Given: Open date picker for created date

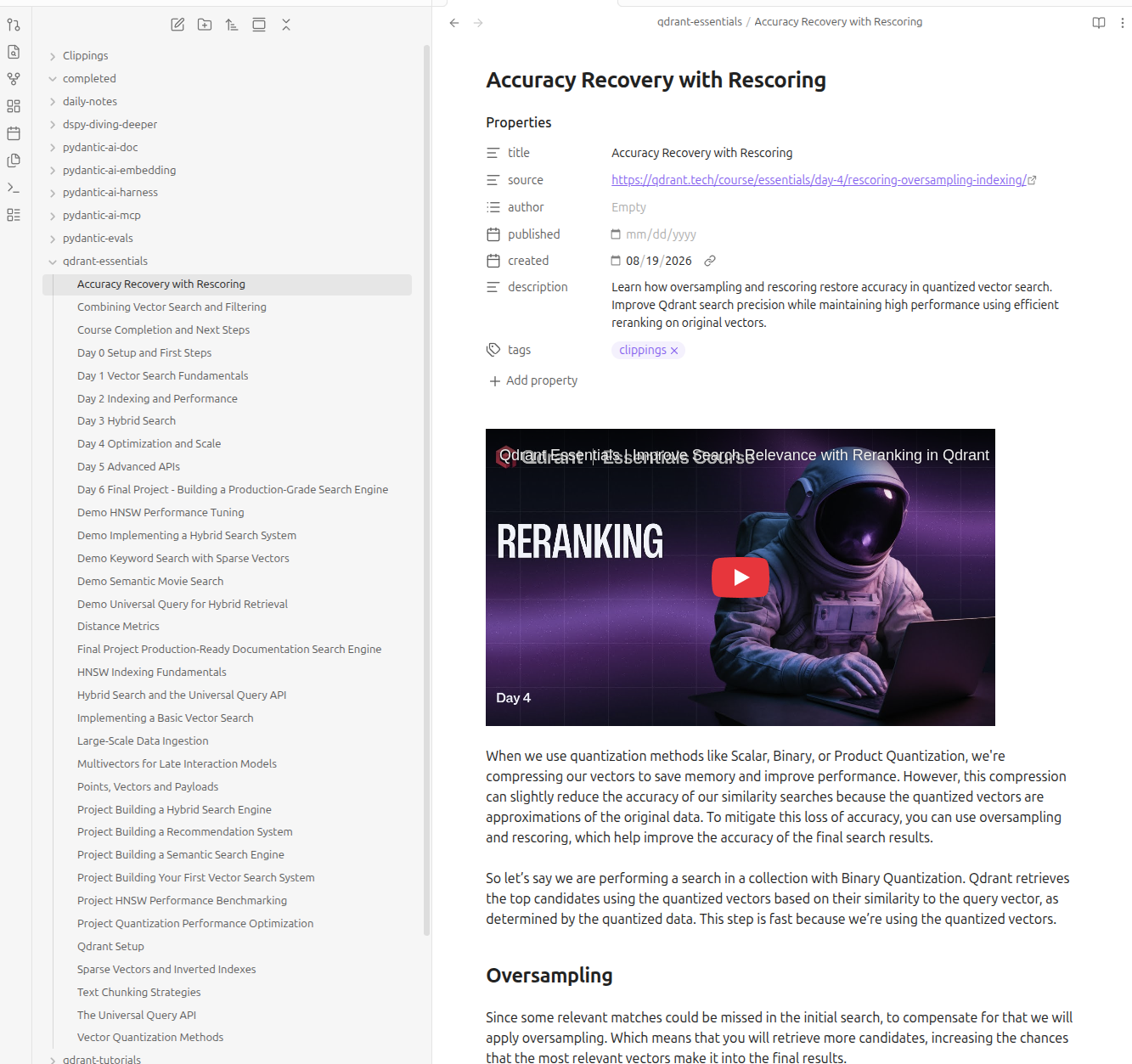Looking at the screenshot, I should coord(616,261).
